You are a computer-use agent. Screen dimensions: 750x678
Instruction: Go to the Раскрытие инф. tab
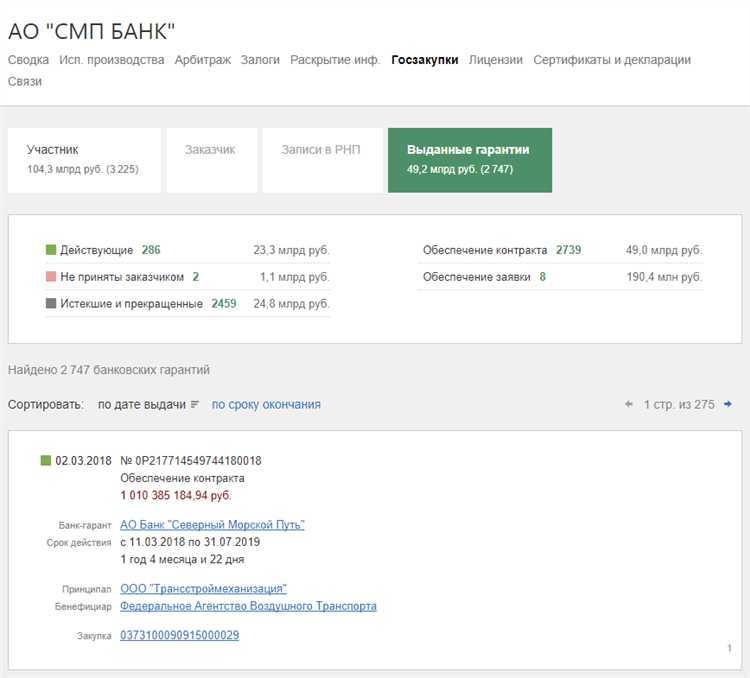(335, 60)
